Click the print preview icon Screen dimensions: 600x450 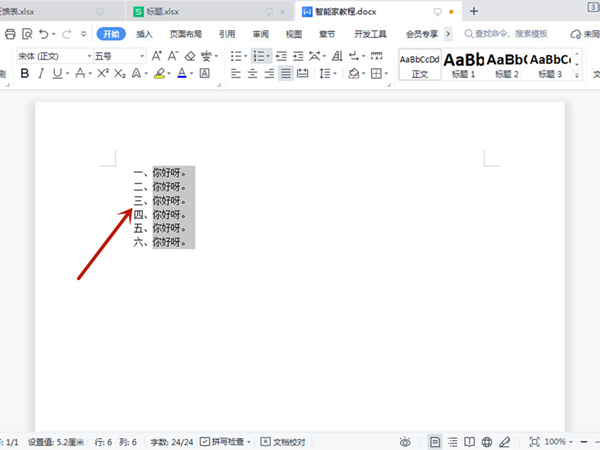click(26, 34)
